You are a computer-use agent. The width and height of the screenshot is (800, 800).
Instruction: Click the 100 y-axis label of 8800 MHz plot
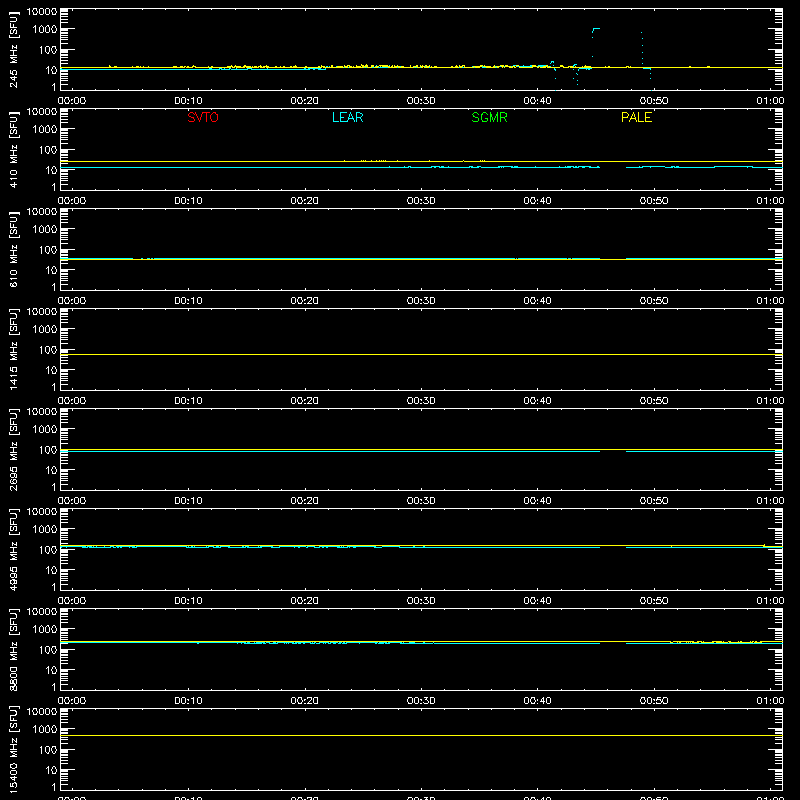[48, 650]
